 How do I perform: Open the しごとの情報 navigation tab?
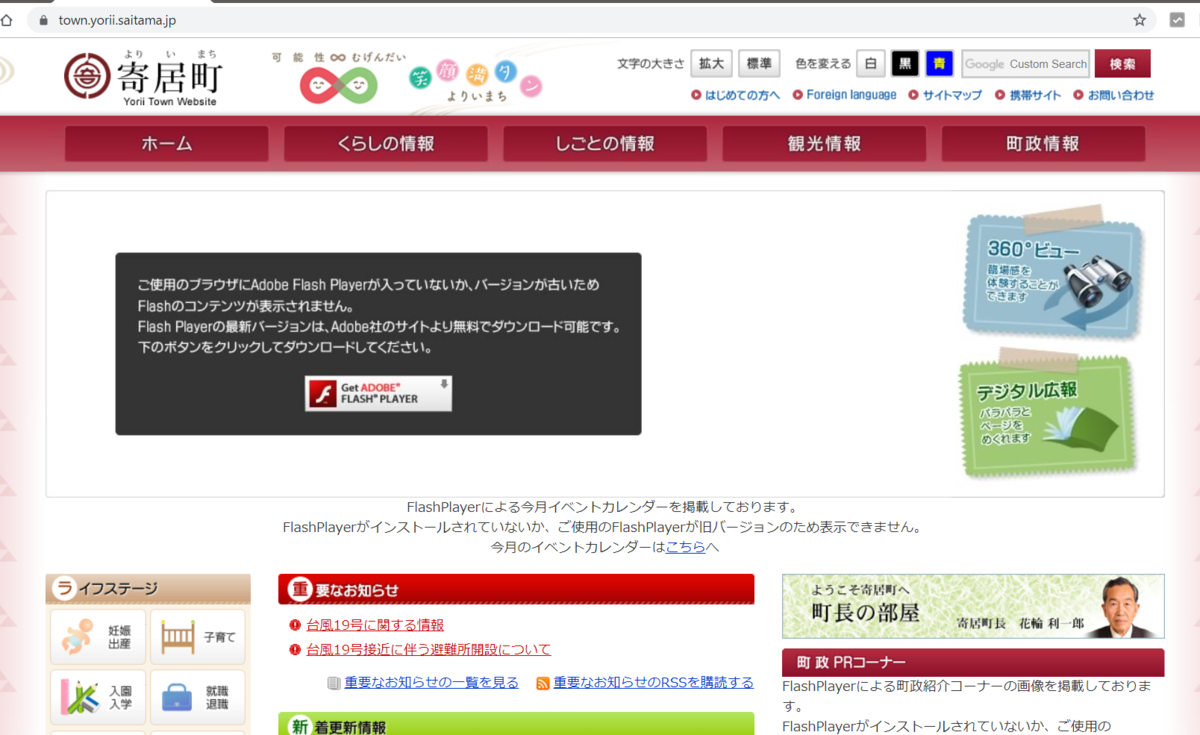click(x=605, y=143)
